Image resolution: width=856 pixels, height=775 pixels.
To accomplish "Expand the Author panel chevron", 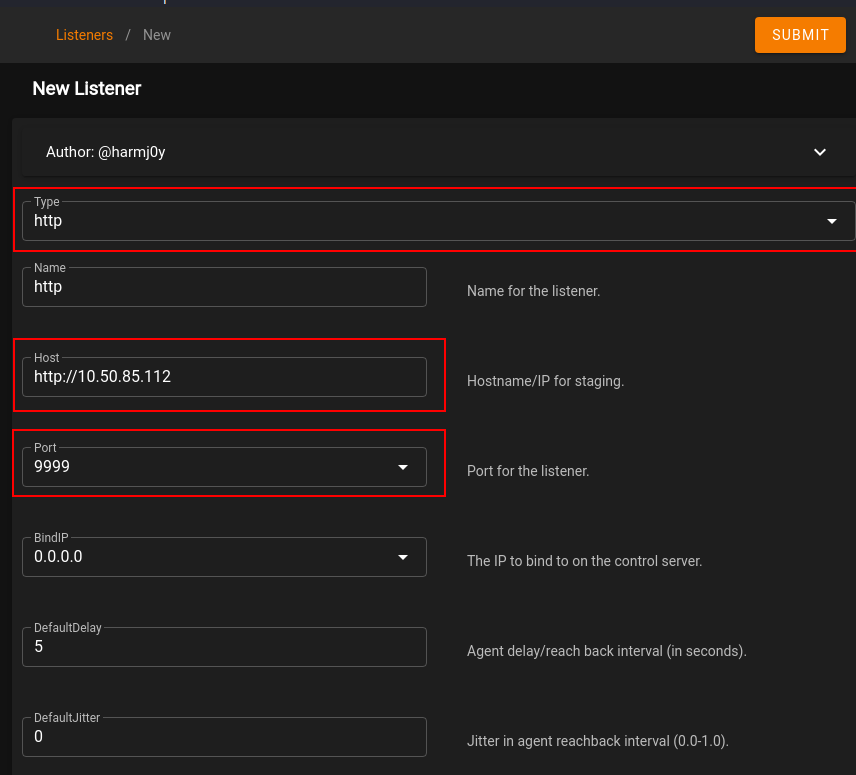I will coord(820,152).
